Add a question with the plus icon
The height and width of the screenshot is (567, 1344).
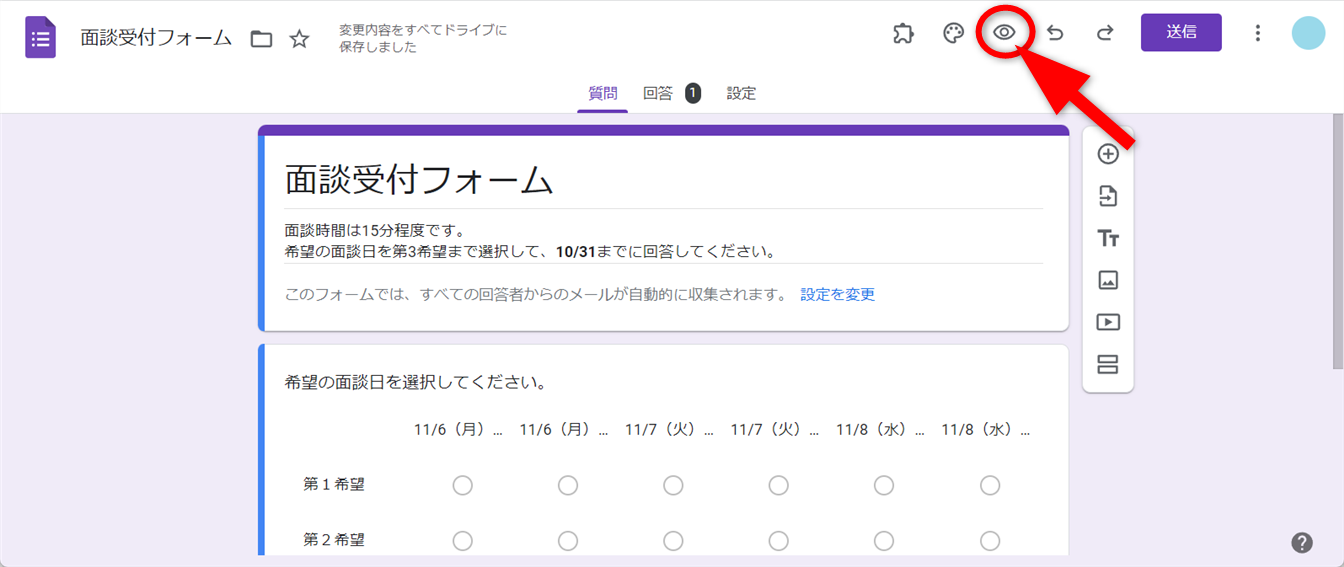tap(1108, 154)
